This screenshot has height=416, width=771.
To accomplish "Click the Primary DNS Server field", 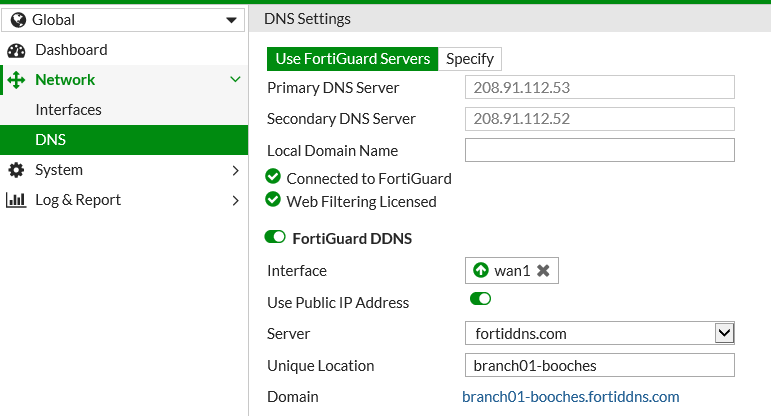I will point(600,88).
